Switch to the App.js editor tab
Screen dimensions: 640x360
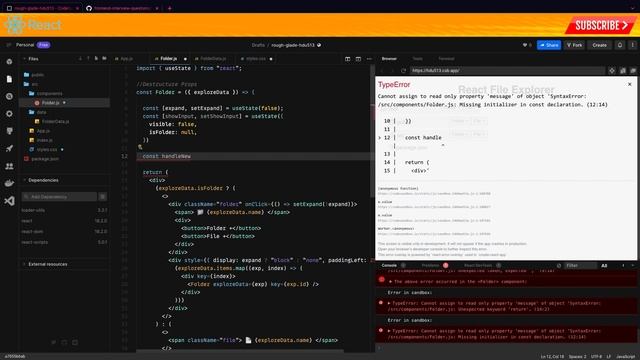tap(124, 59)
